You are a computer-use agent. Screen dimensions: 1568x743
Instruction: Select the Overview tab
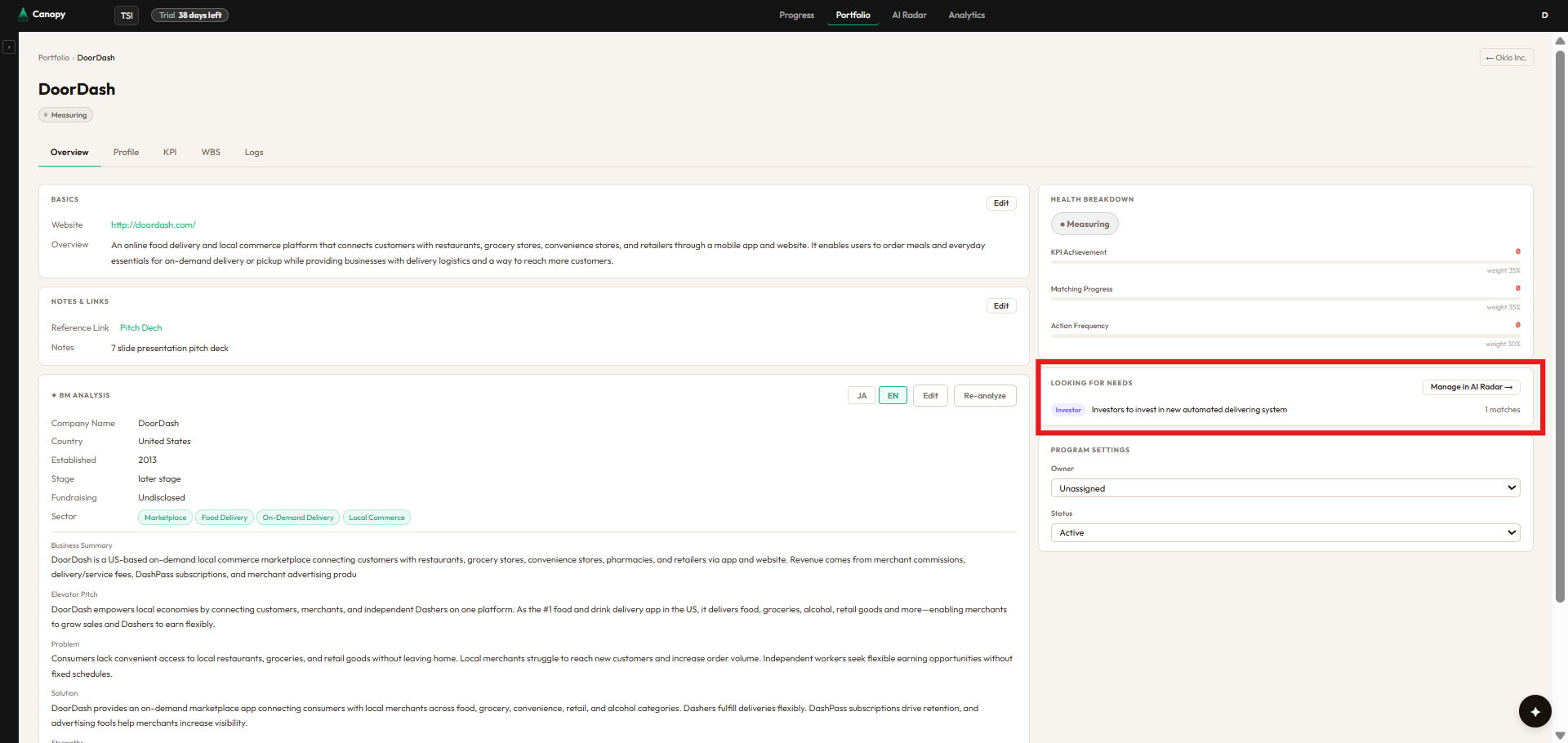point(69,153)
